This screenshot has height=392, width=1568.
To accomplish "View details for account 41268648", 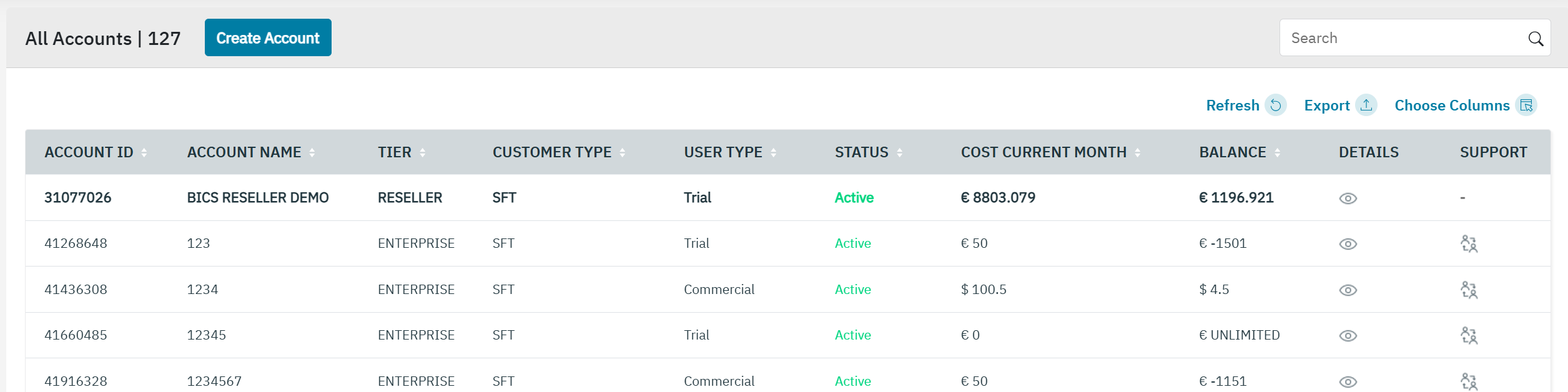I will pyautogui.click(x=1348, y=244).
